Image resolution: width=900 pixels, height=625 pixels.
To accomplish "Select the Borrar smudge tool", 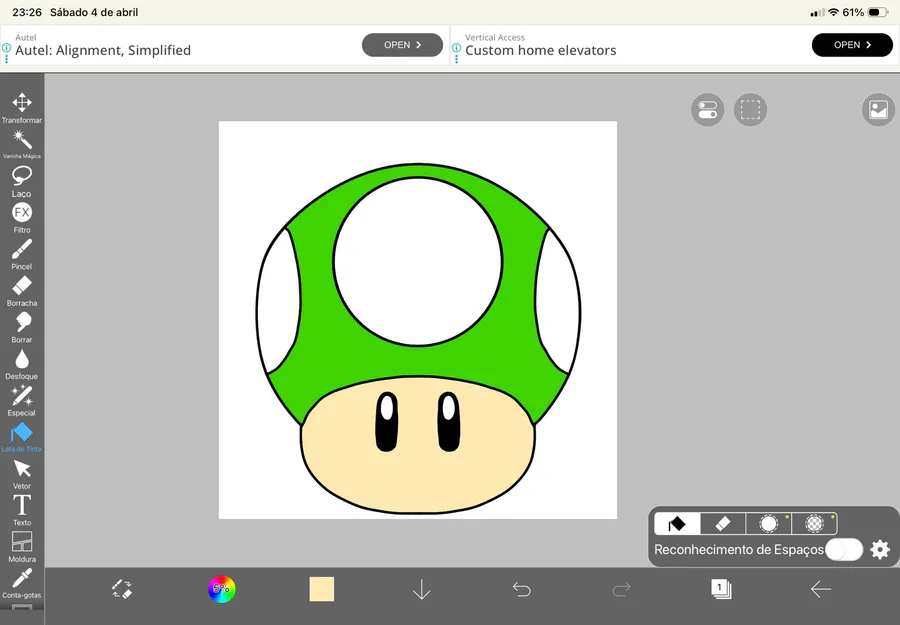I will click(22, 328).
